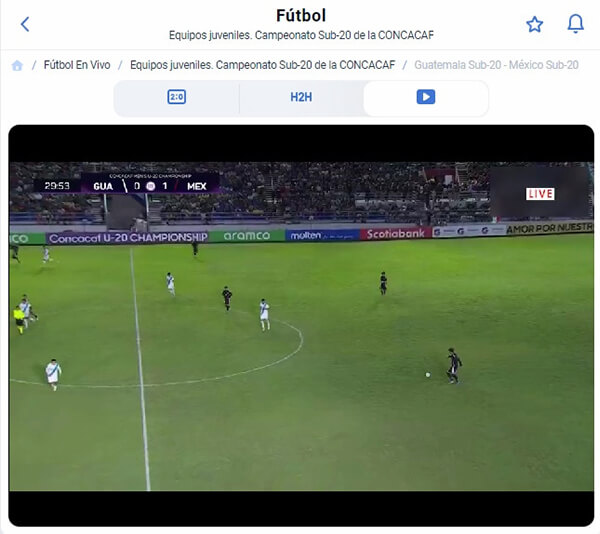Screen dimensions: 600x534
Task: Click the LIVE badge on the video
Action: (540, 194)
